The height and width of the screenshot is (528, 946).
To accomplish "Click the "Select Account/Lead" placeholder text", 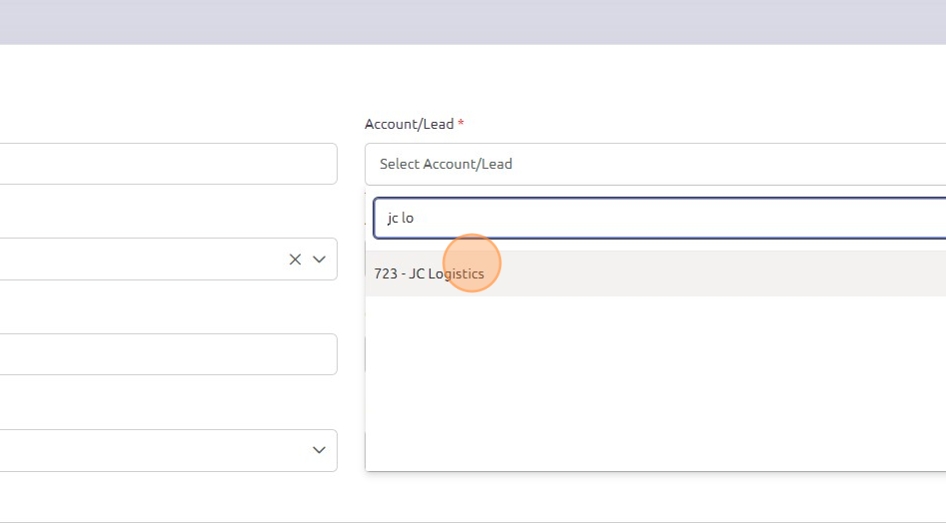I will (x=446, y=164).
